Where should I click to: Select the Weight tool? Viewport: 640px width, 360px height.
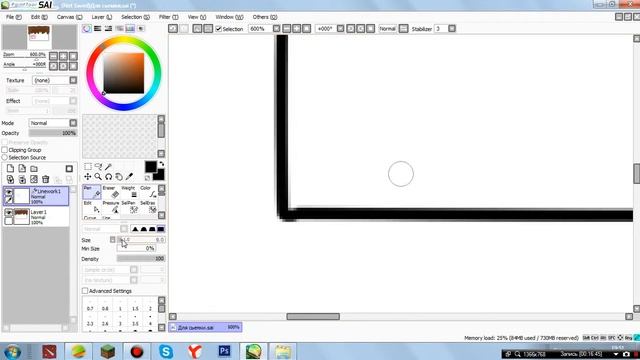point(129,192)
